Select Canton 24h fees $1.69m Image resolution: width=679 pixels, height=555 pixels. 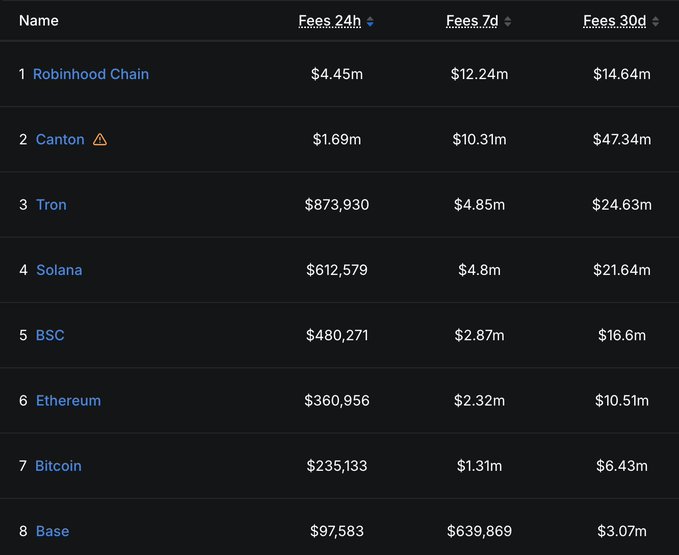(x=337, y=139)
